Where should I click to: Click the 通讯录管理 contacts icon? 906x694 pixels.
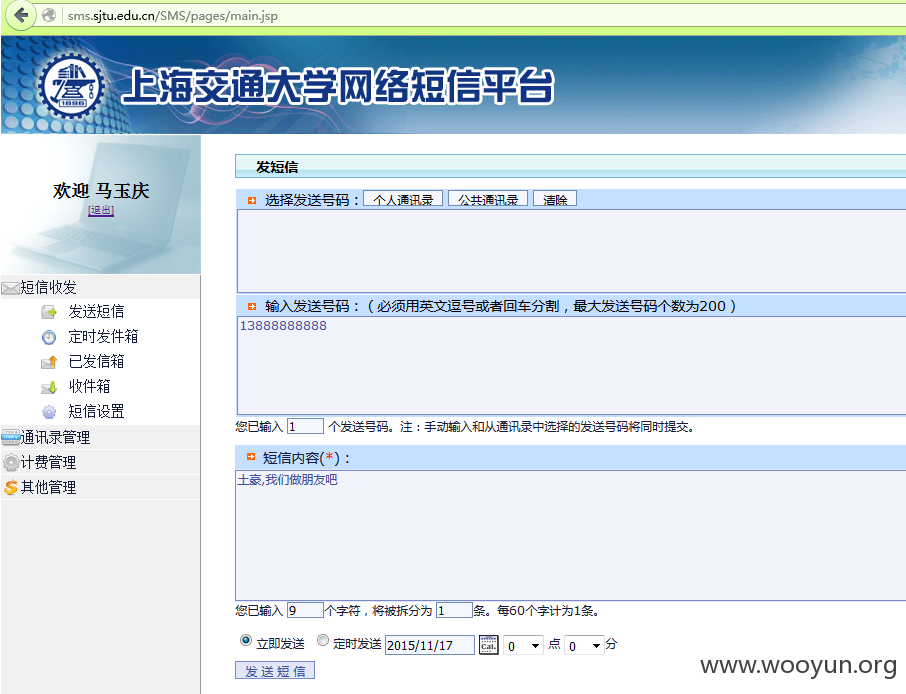coord(10,437)
